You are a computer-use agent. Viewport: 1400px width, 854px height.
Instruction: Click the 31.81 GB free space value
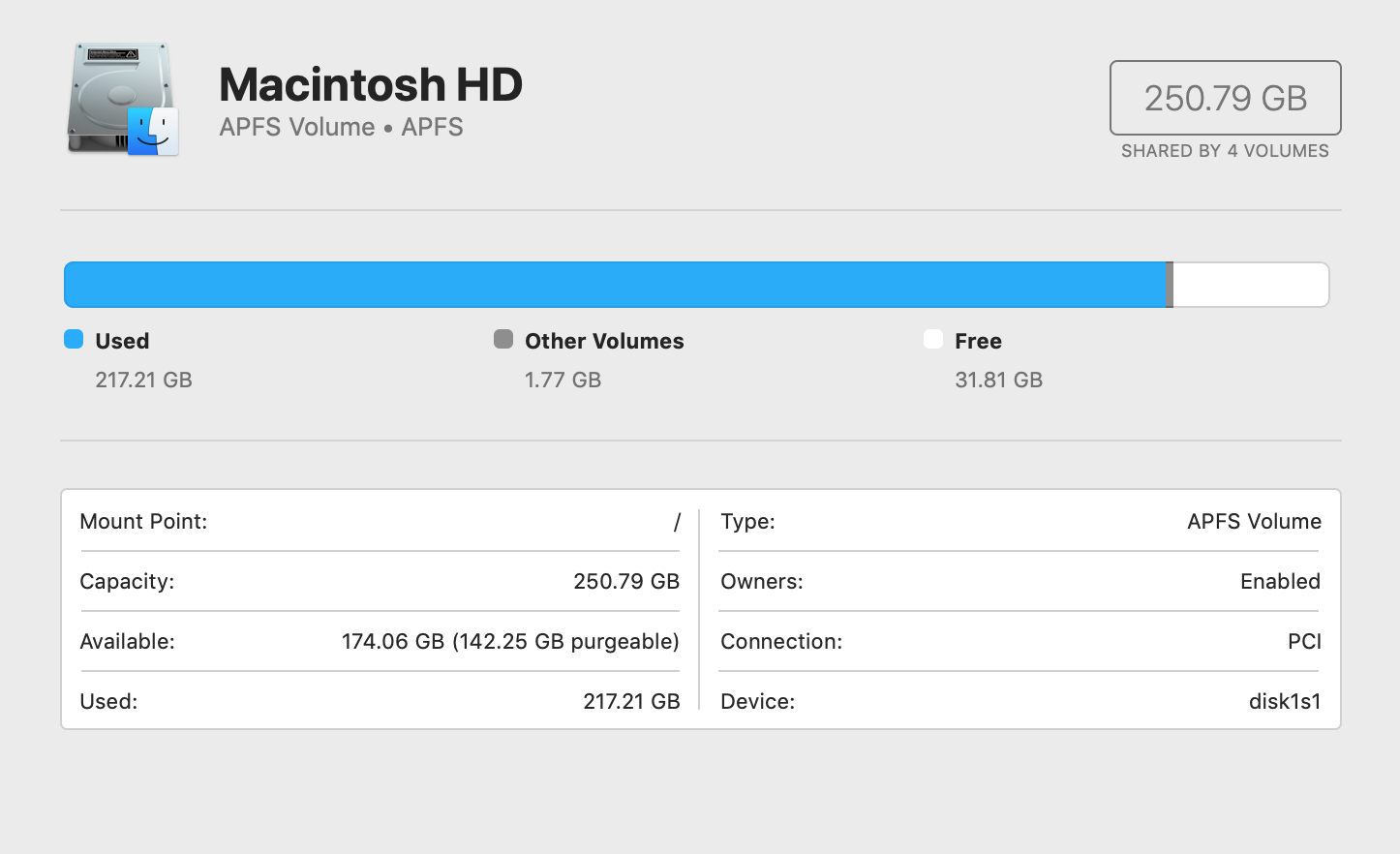998,380
